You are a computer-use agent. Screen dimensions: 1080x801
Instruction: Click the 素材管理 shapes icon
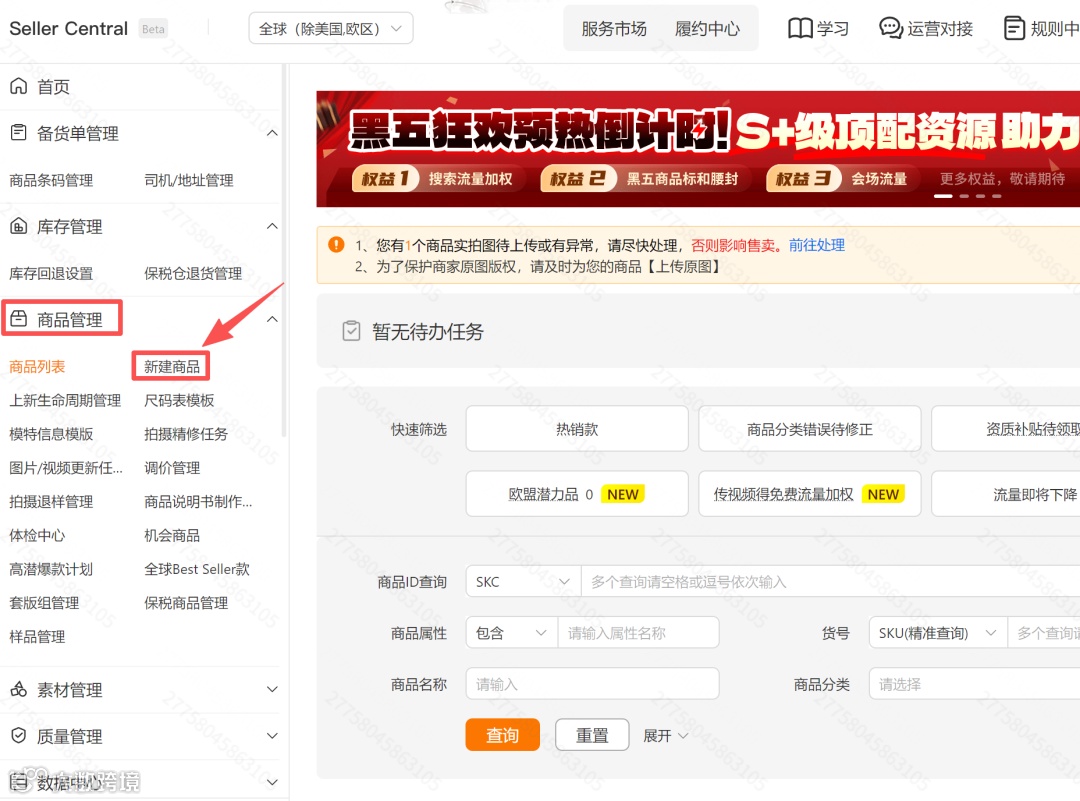pos(19,689)
